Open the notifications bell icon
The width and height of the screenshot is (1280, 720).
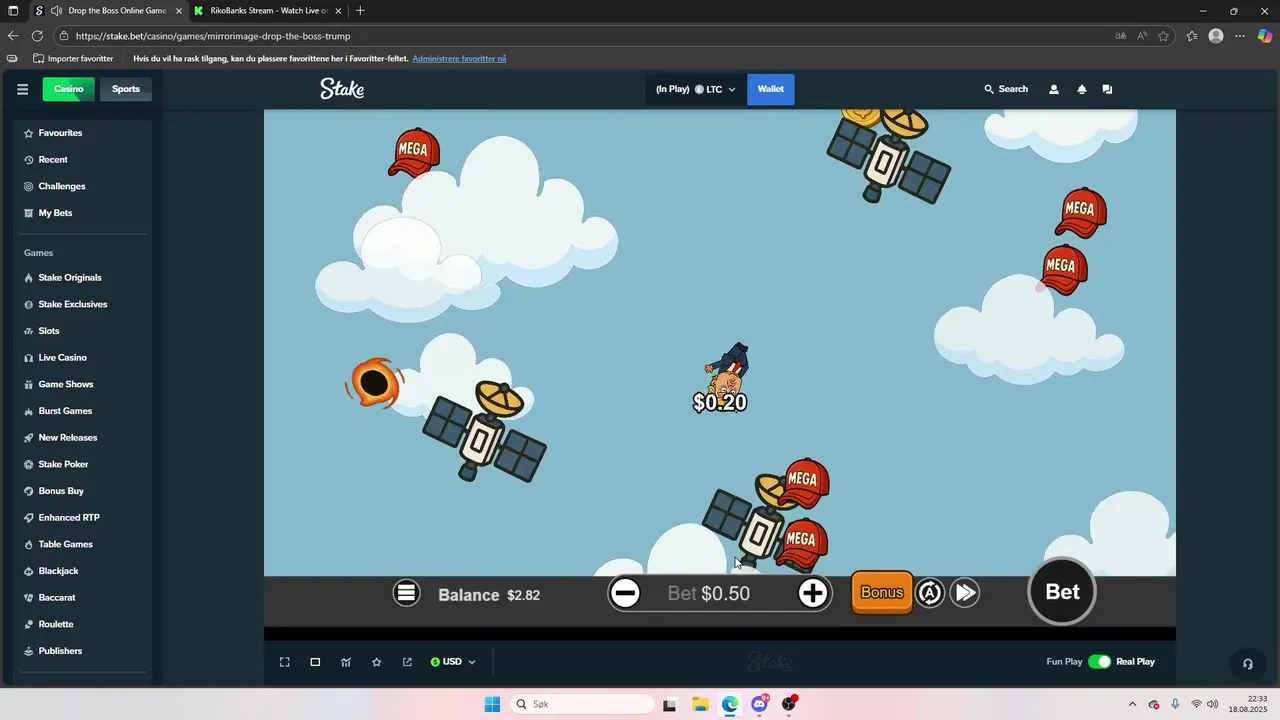click(x=1081, y=89)
